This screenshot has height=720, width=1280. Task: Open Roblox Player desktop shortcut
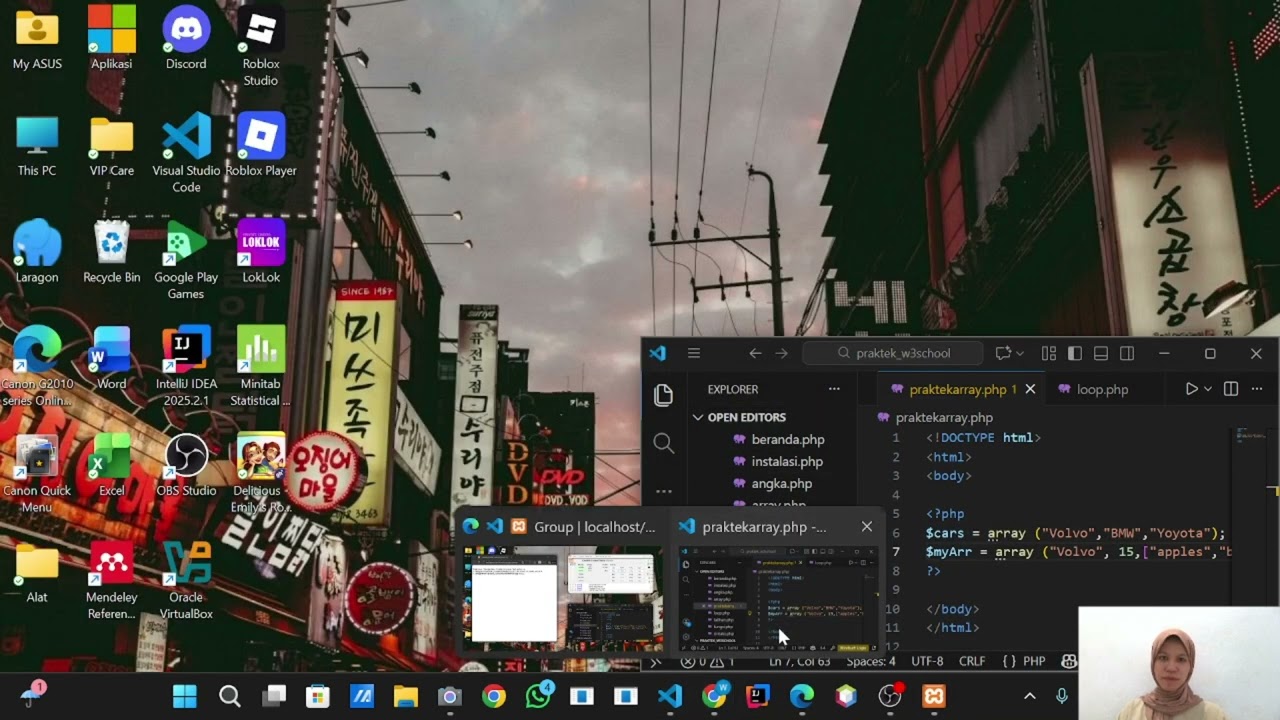[x=261, y=146]
